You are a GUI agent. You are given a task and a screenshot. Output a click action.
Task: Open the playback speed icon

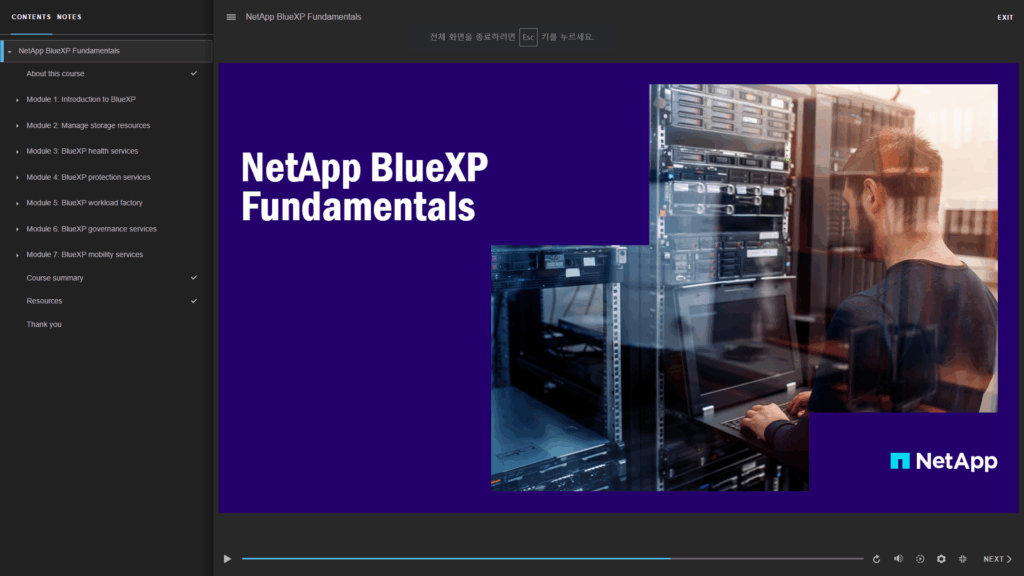pyautogui.click(x=920, y=559)
